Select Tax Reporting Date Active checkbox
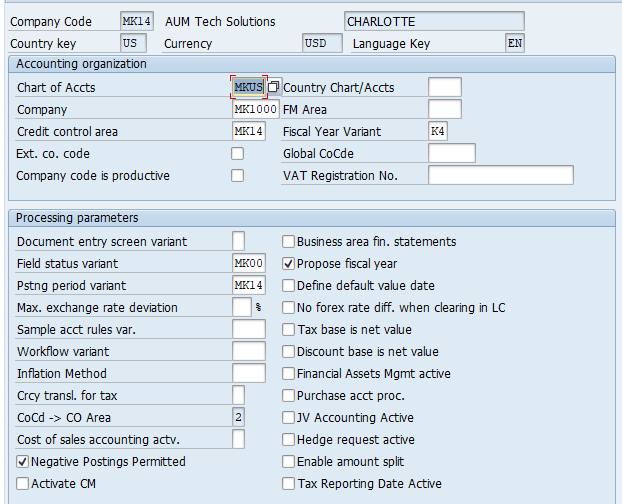Screen dimensions: 622x504 click(x=289, y=484)
